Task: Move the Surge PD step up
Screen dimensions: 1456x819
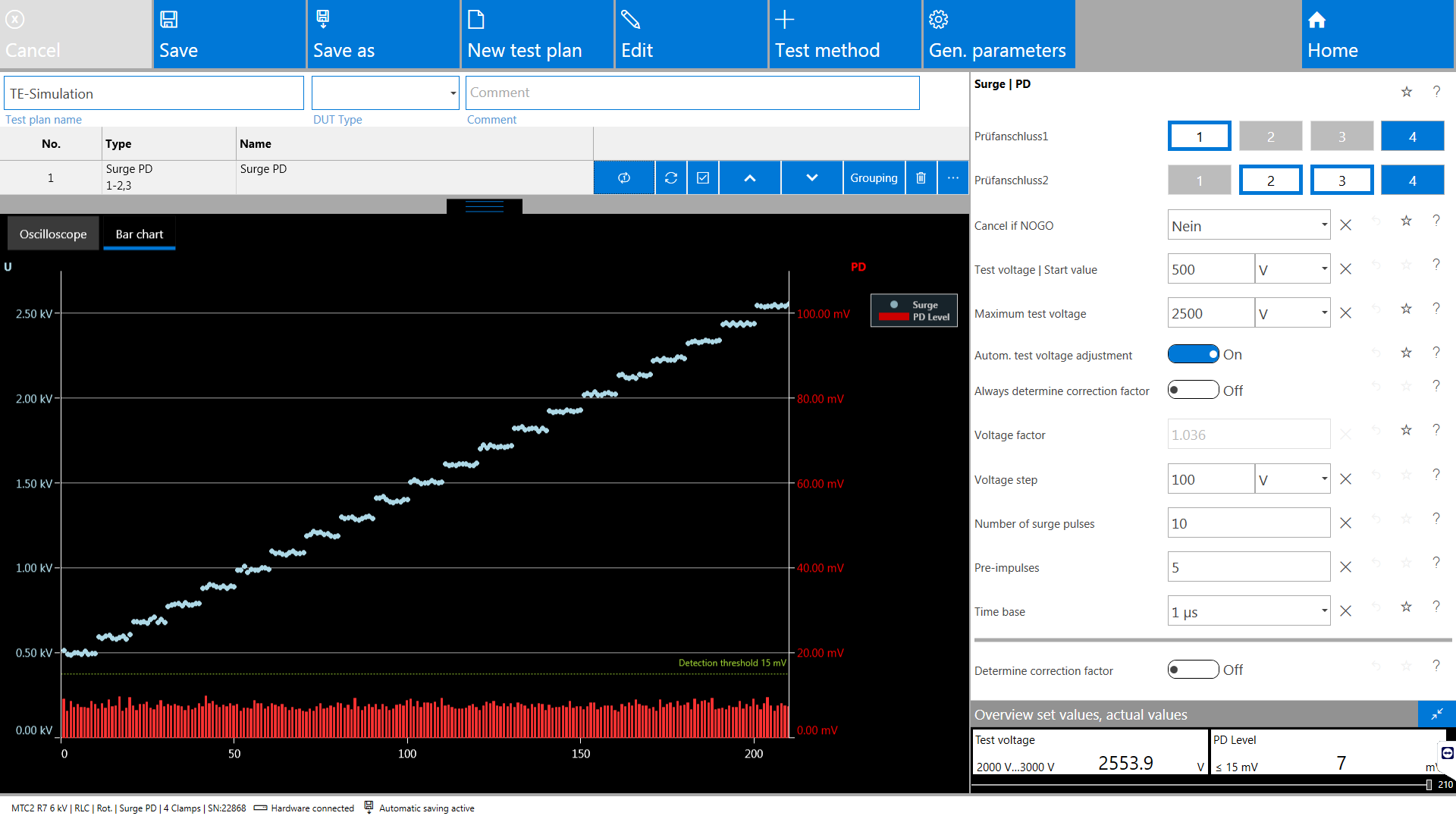Action: tap(750, 177)
